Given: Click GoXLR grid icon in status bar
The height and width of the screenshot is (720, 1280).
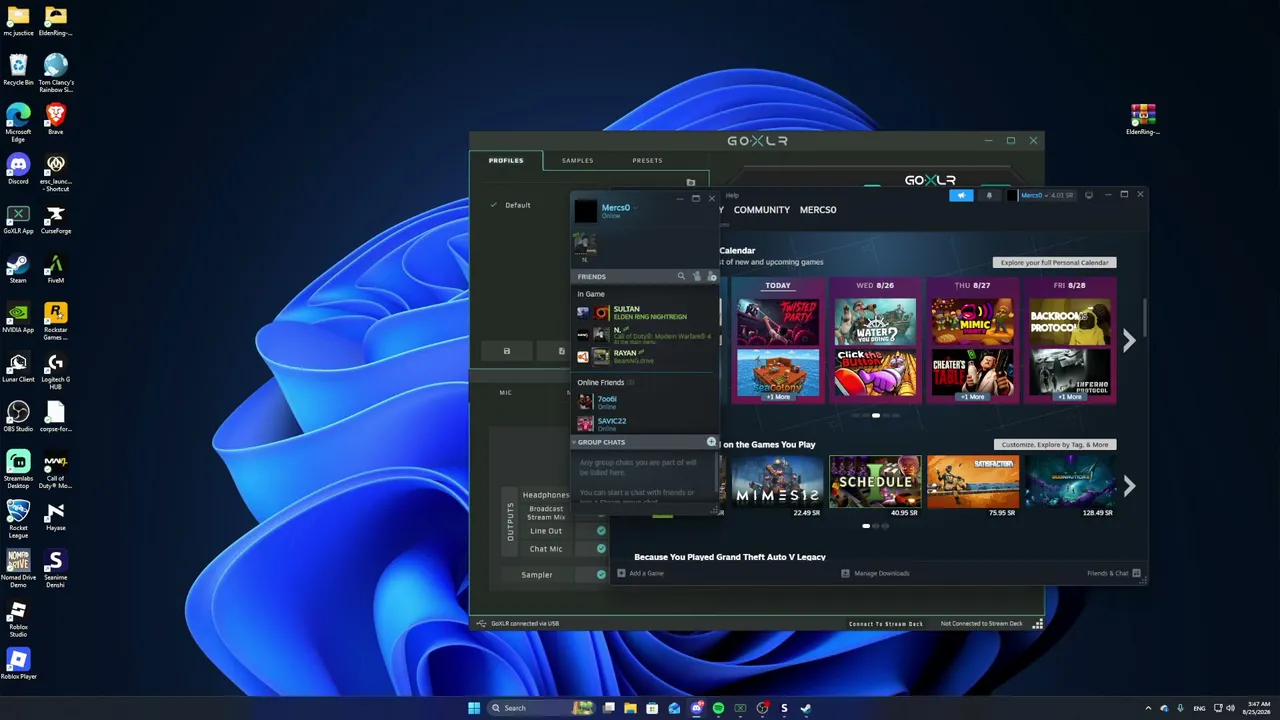Looking at the screenshot, I should coord(1037,623).
